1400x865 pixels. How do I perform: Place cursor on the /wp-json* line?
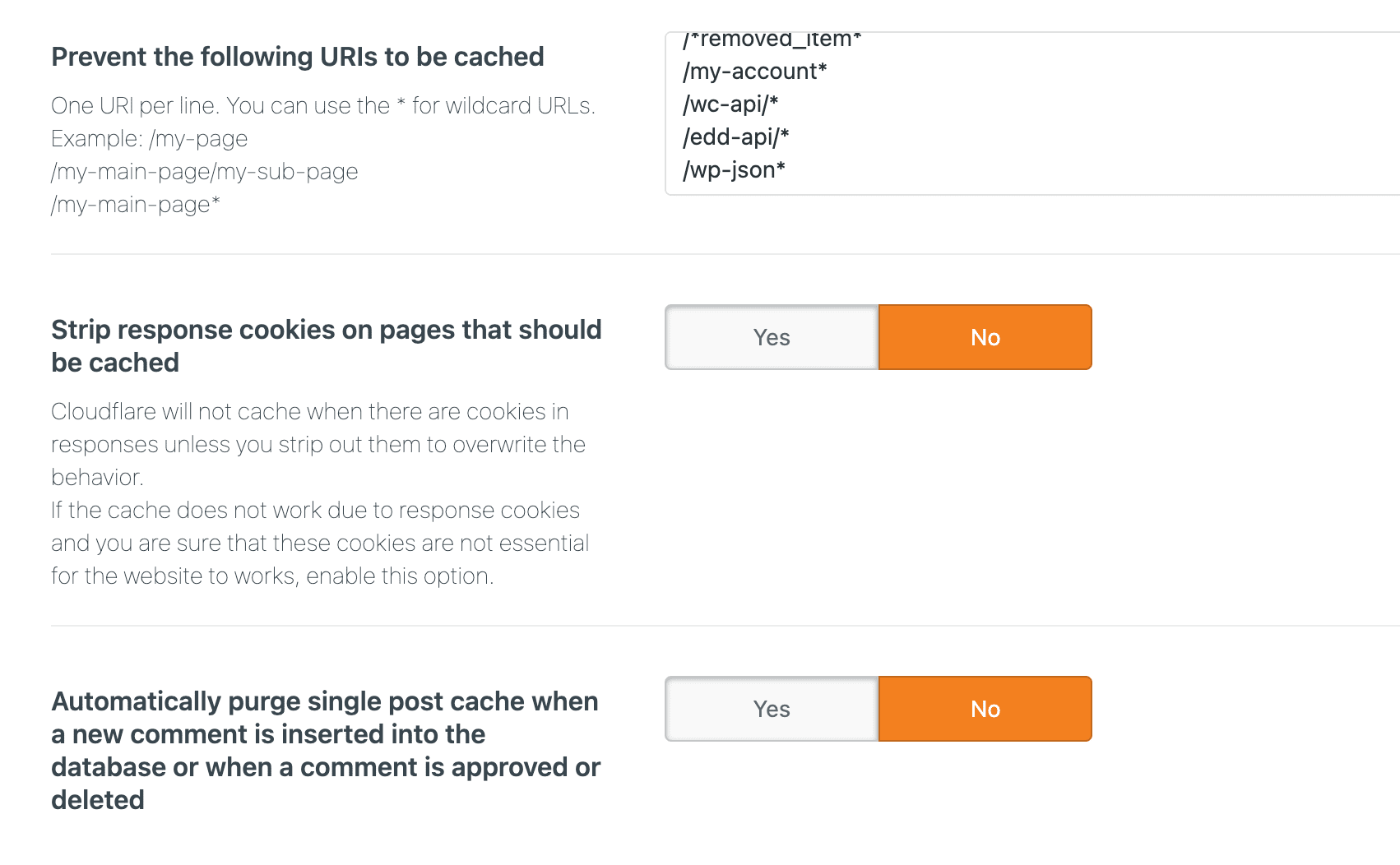coord(734,170)
